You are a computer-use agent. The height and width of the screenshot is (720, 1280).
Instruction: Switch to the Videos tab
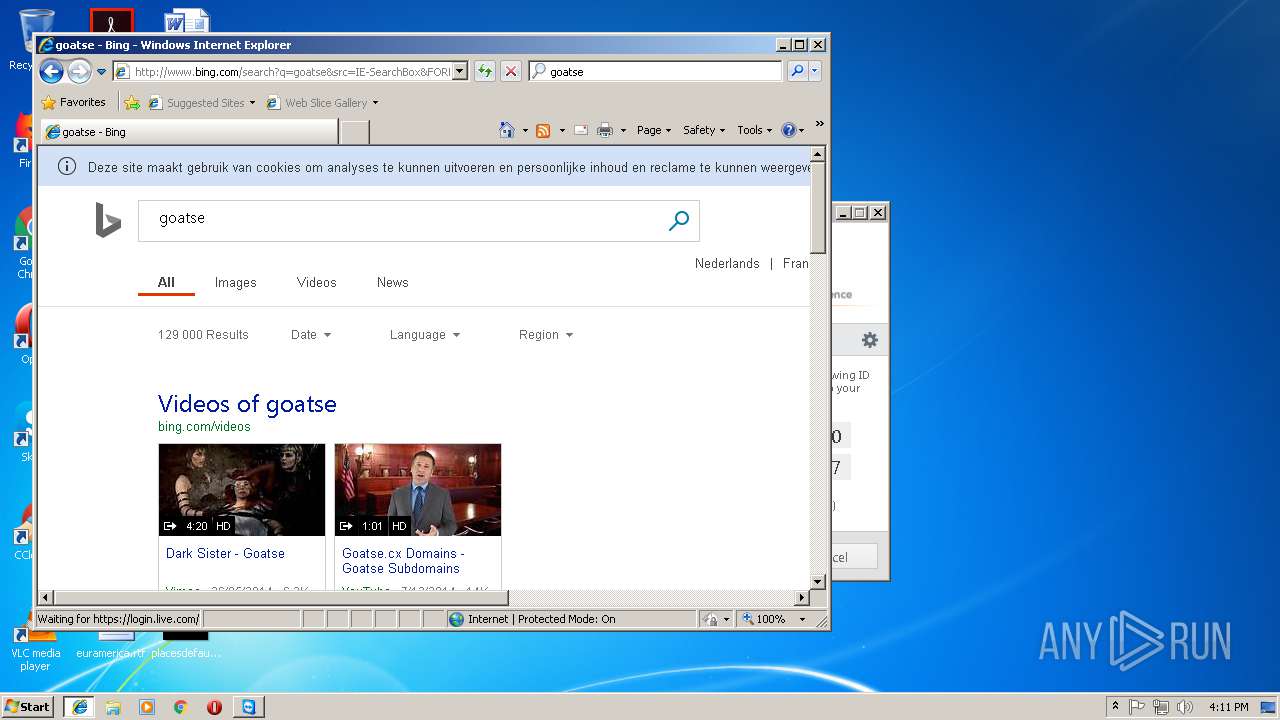[x=317, y=283]
